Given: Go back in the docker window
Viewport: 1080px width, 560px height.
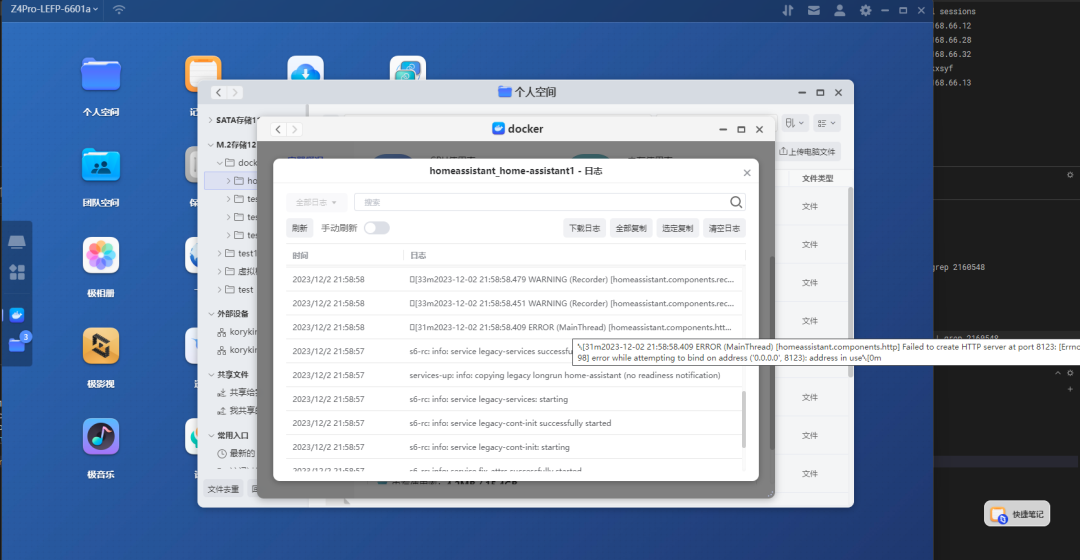Looking at the screenshot, I should 278,129.
